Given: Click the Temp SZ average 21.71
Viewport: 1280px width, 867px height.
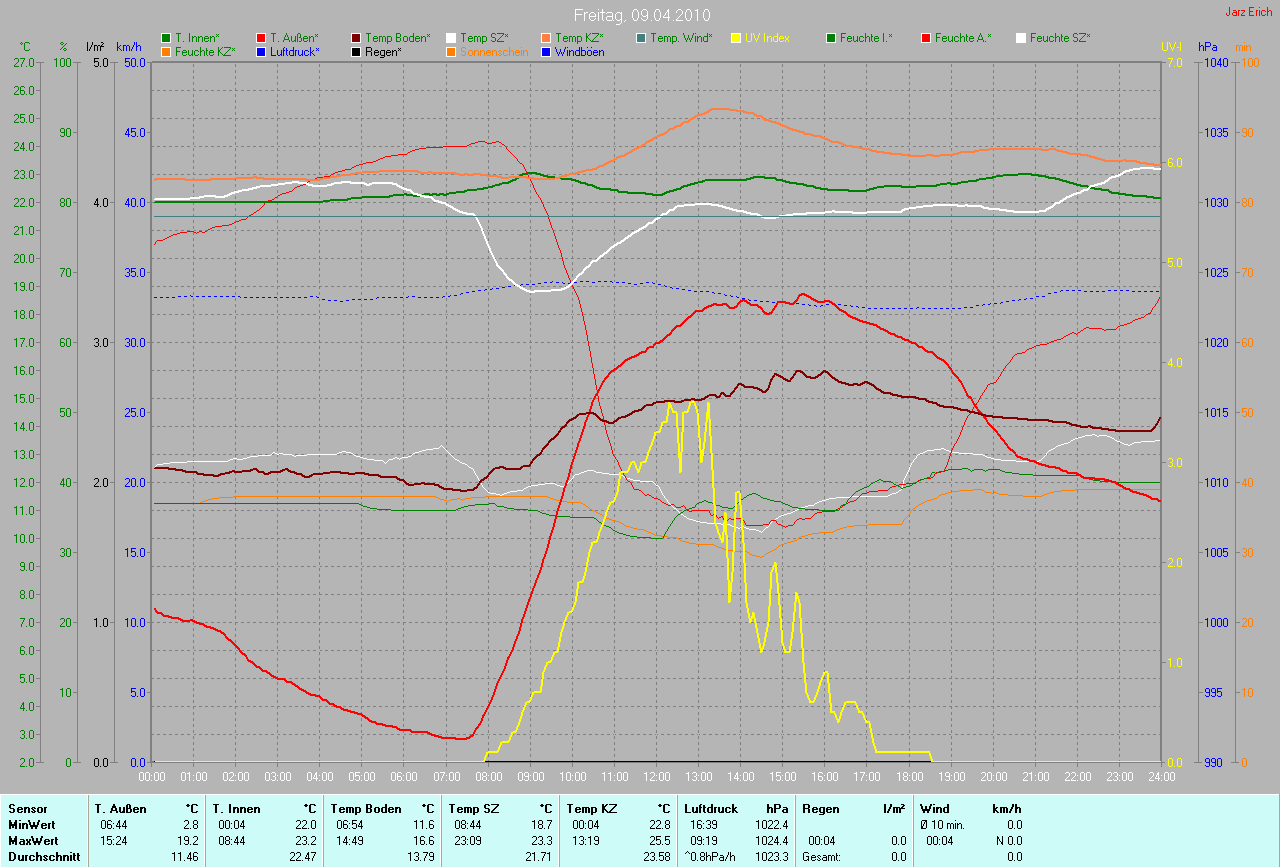Looking at the screenshot, I should [540, 857].
